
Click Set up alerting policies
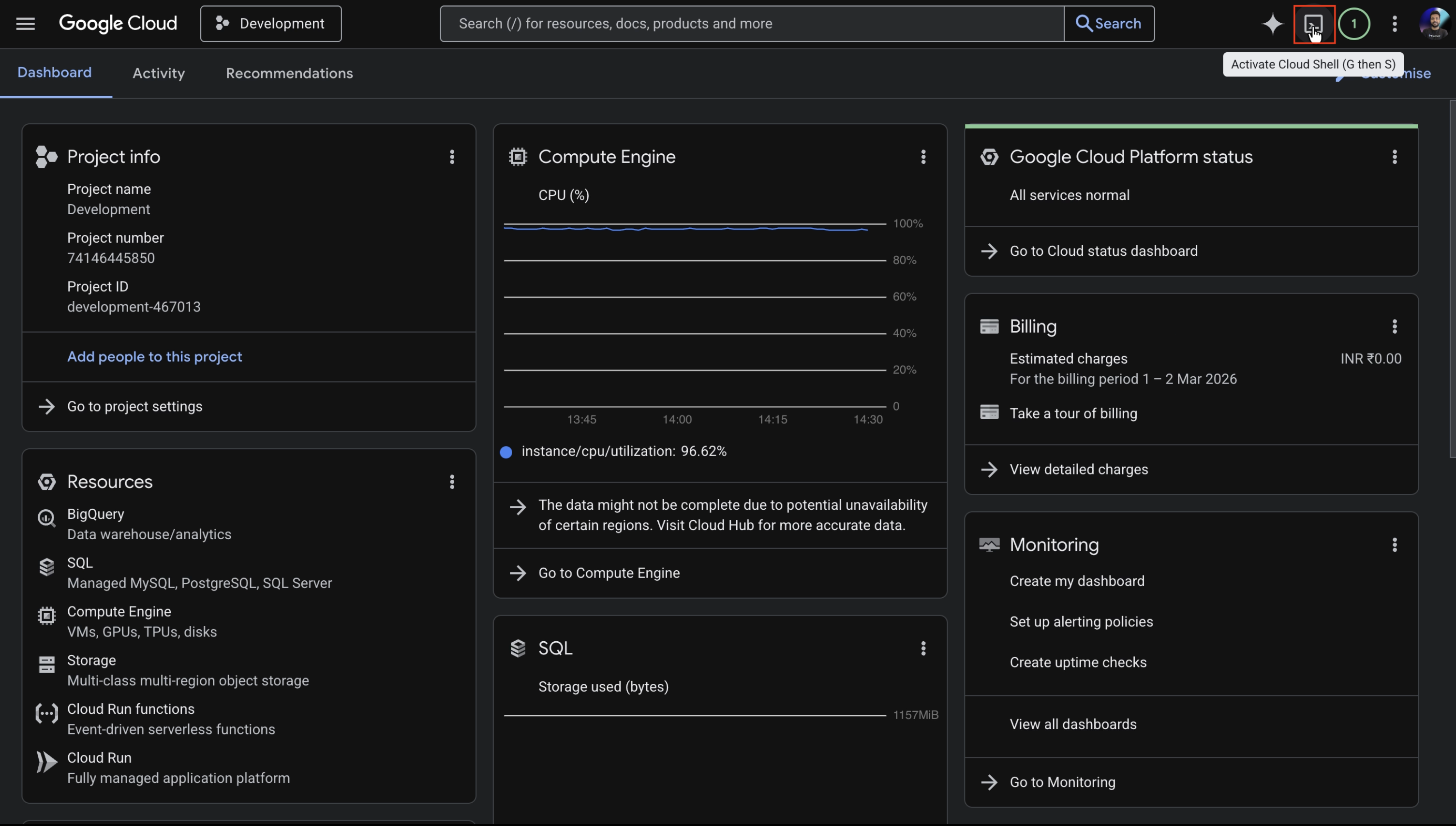click(1081, 621)
